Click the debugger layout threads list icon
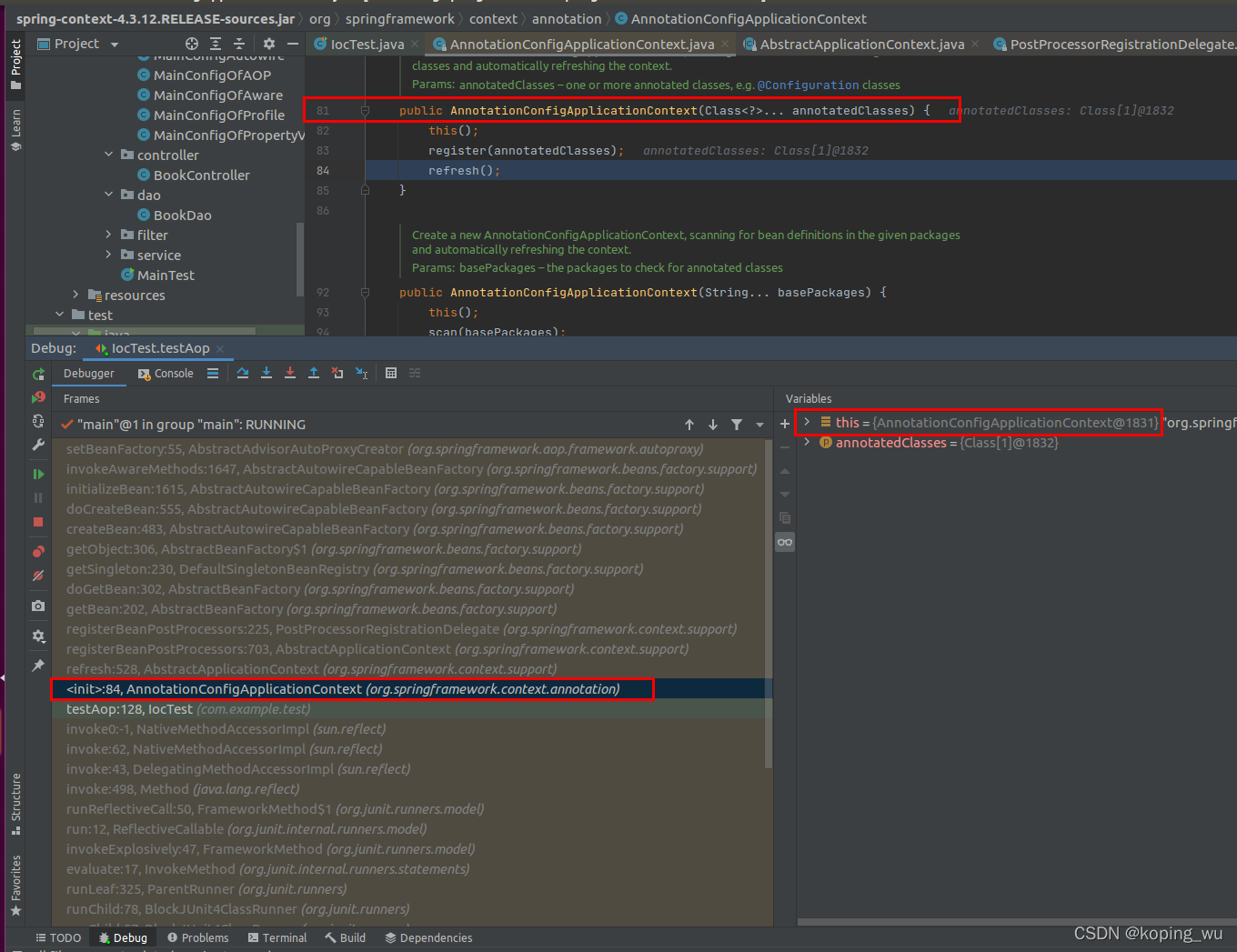The image size is (1237, 952). [213, 373]
